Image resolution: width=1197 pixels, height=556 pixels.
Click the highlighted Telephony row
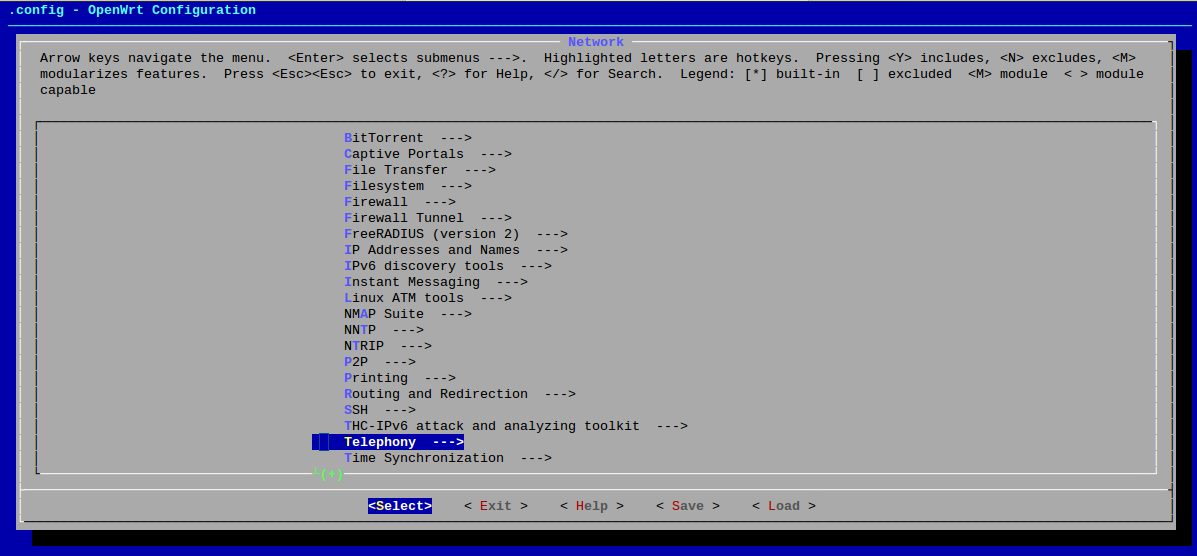coord(388,442)
